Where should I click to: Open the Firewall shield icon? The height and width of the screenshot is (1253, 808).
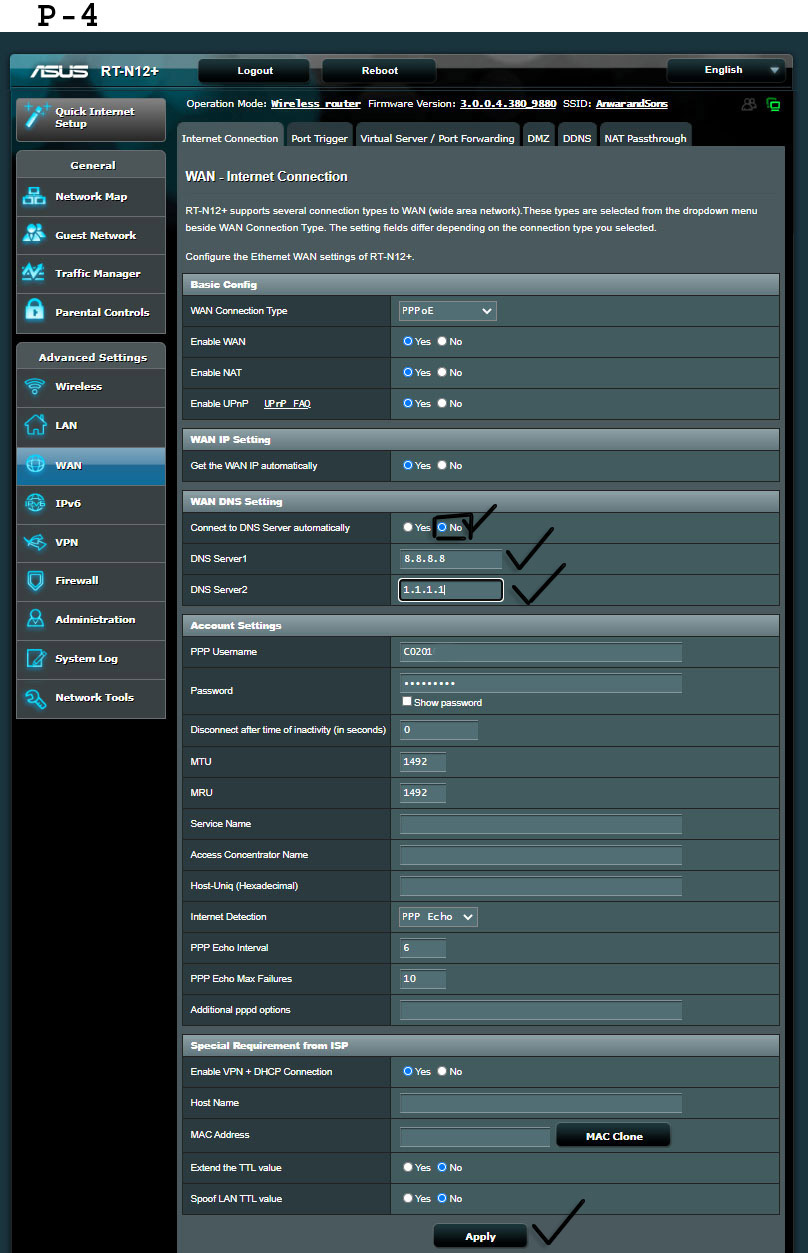35,580
